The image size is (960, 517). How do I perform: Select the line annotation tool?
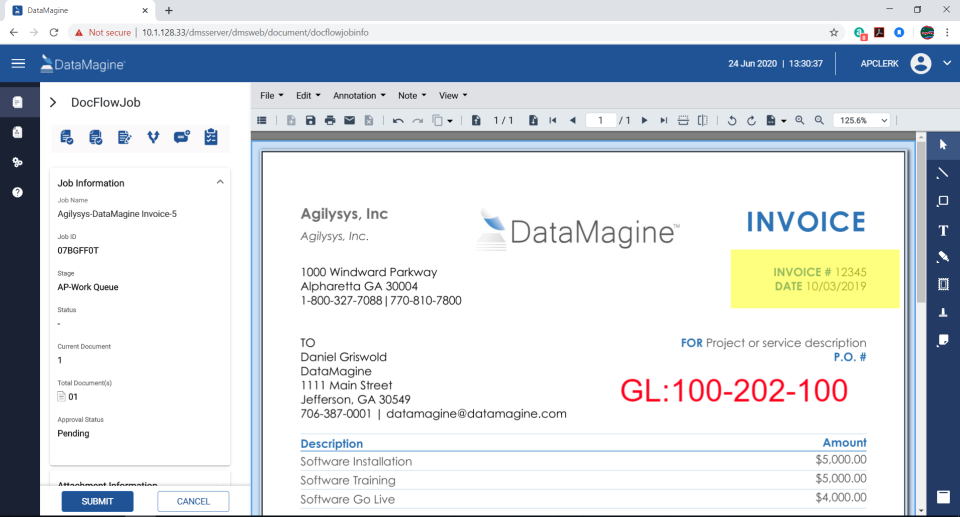click(x=943, y=173)
